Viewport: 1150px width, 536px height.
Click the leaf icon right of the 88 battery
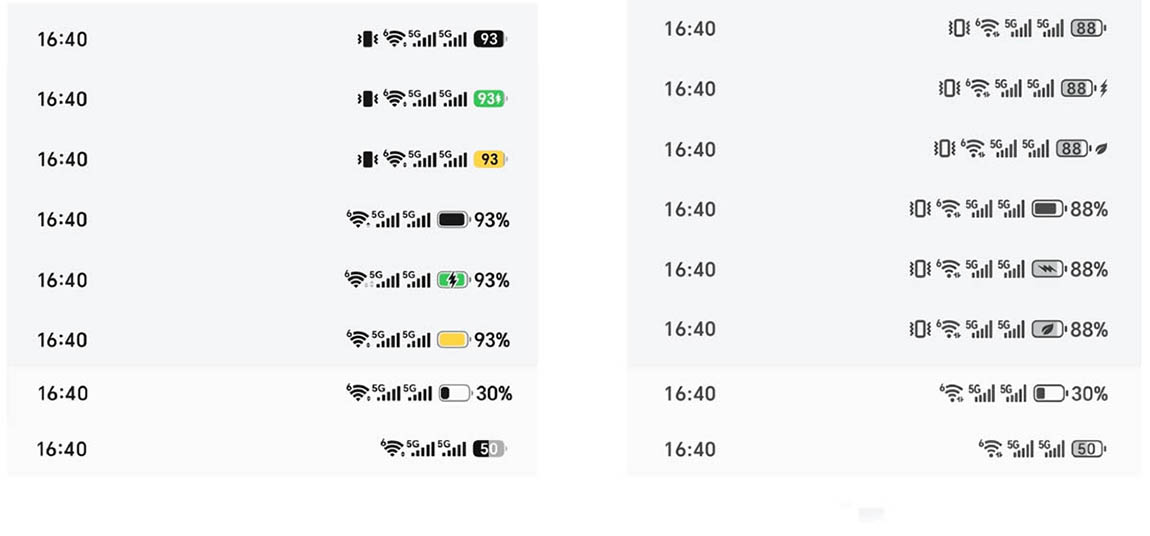coord(1101,149)
